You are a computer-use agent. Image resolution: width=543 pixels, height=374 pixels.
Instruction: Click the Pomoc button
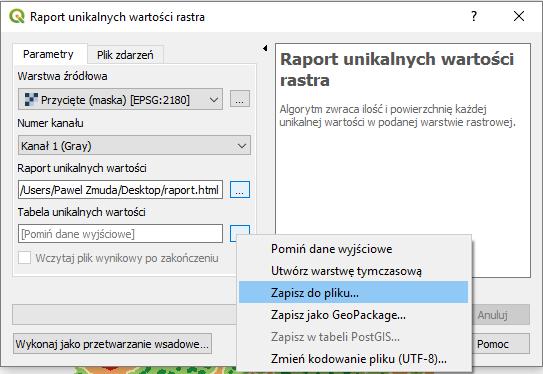pos(500,344)
